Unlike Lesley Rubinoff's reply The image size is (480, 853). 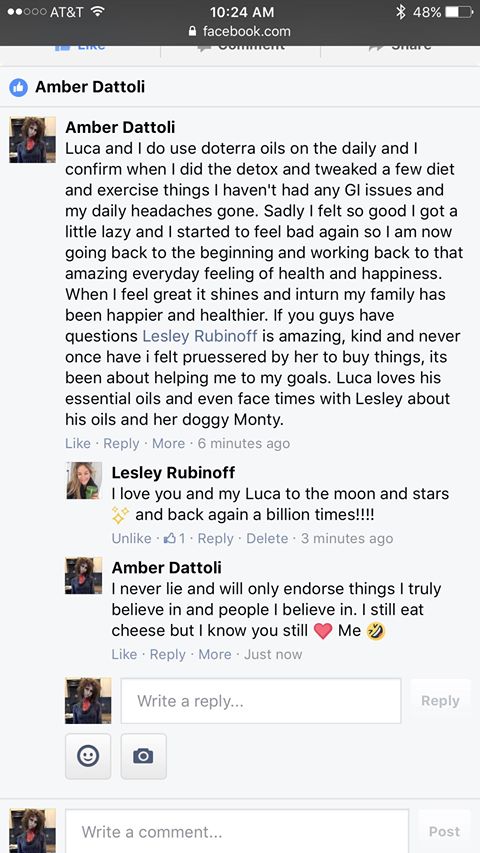pos(131,538)
